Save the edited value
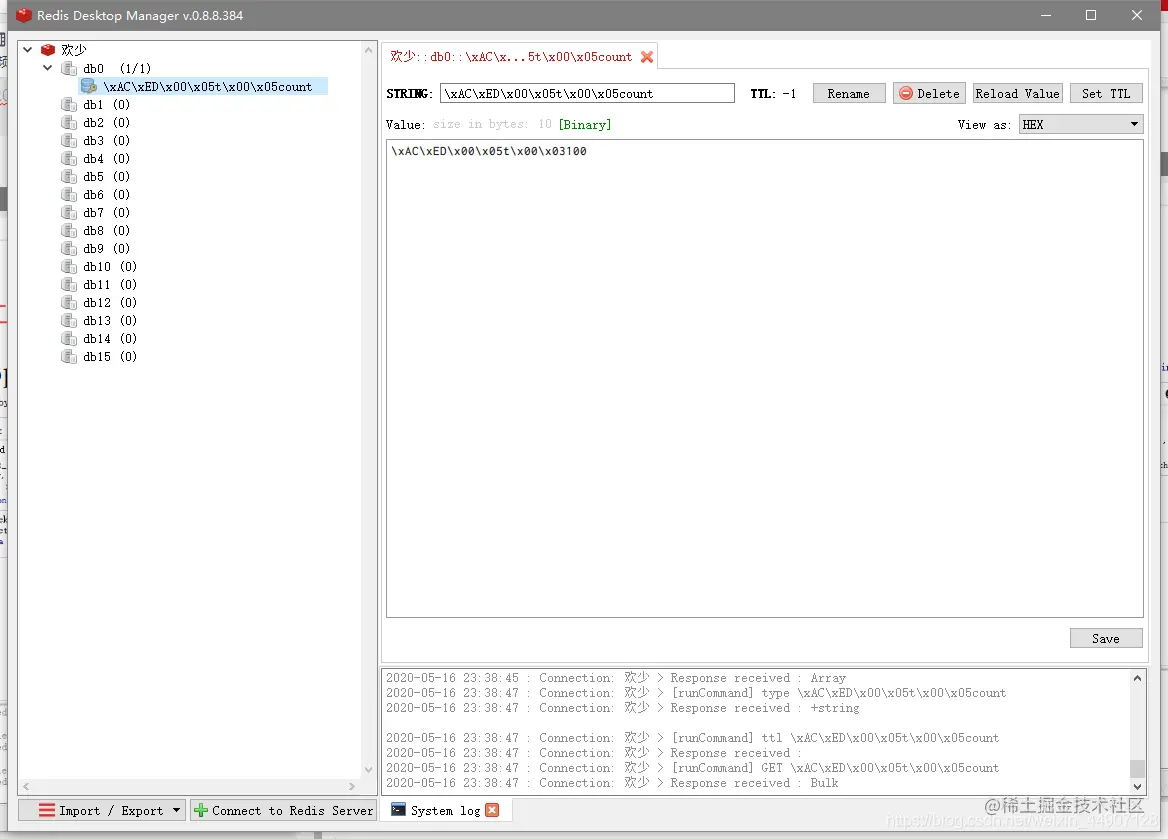The image size is (1168, 839). point(1105,639)
